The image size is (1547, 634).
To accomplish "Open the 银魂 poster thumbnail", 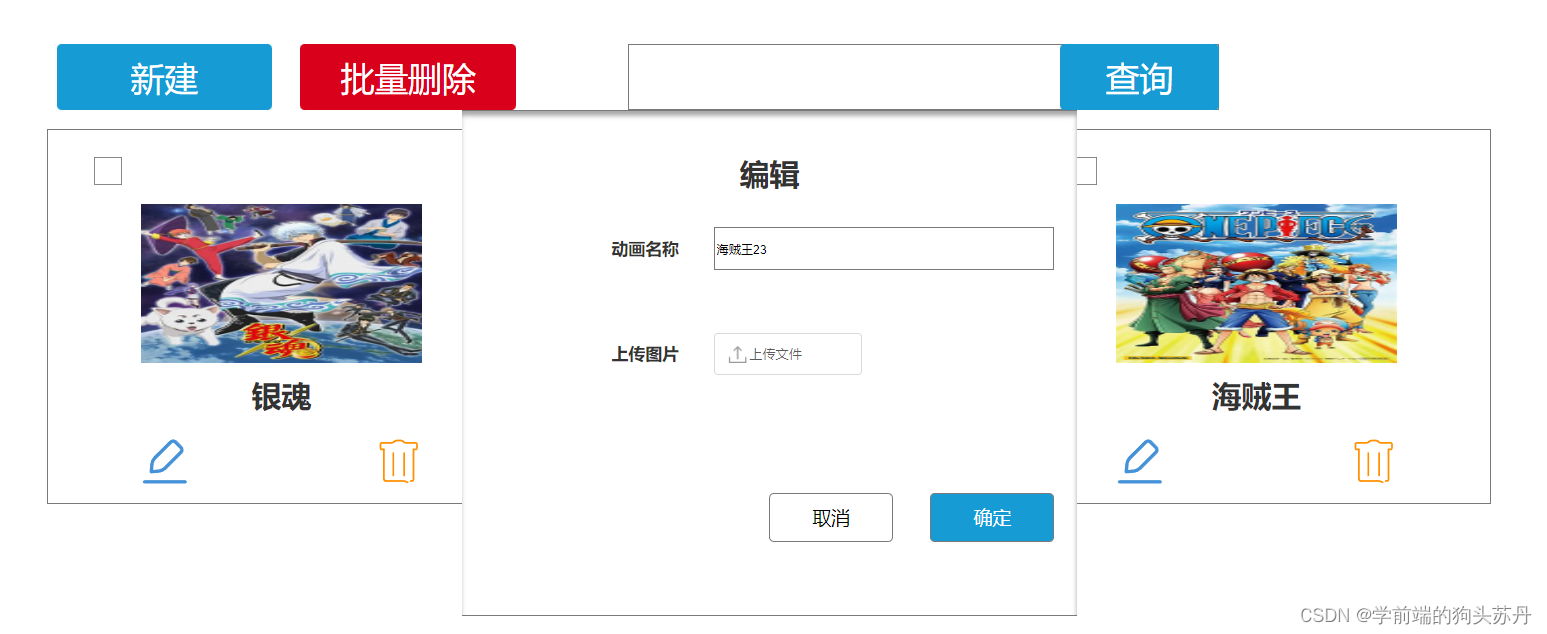I will coord(281,283).
